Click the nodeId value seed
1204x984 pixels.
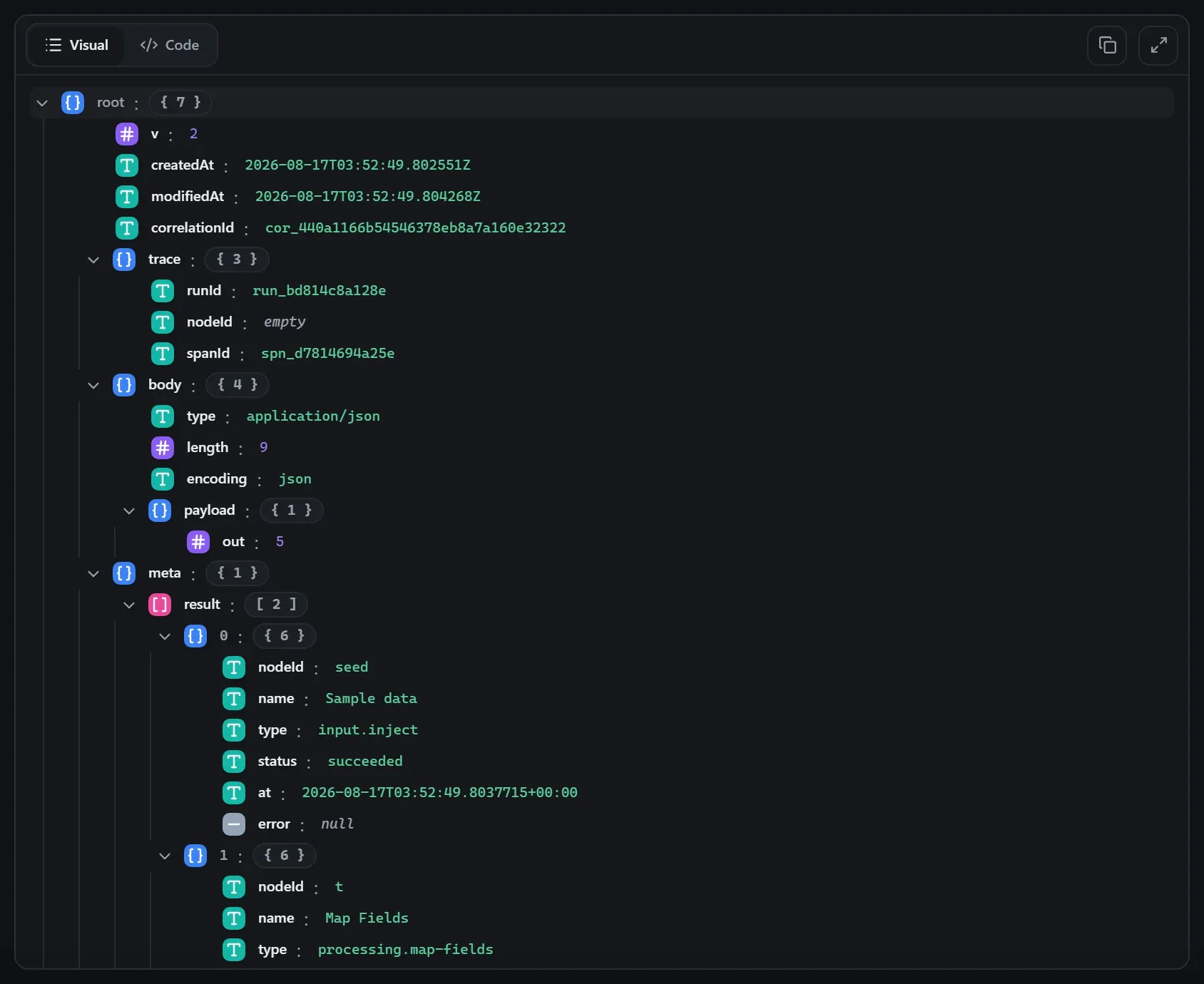(x=352, y=667)
